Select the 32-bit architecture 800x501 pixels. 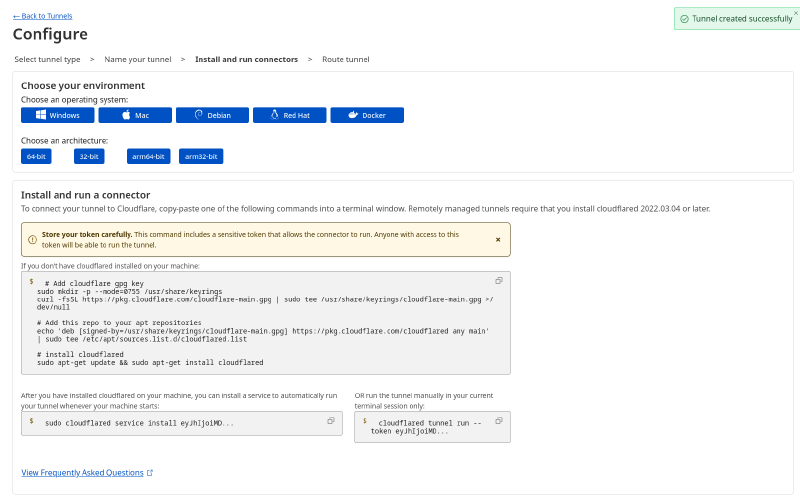click(89, 156)
